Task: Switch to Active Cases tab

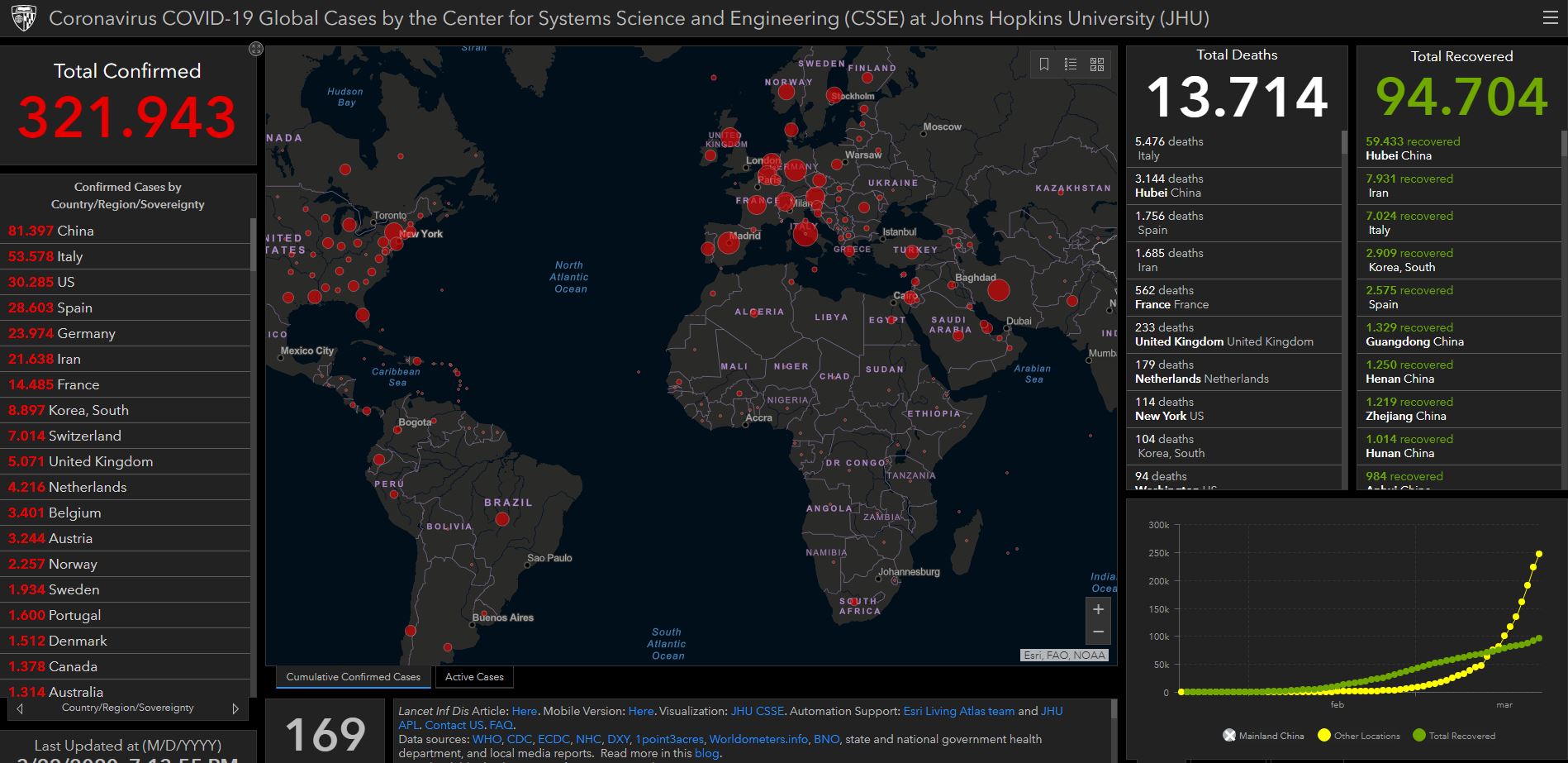Action: [474, 677]
